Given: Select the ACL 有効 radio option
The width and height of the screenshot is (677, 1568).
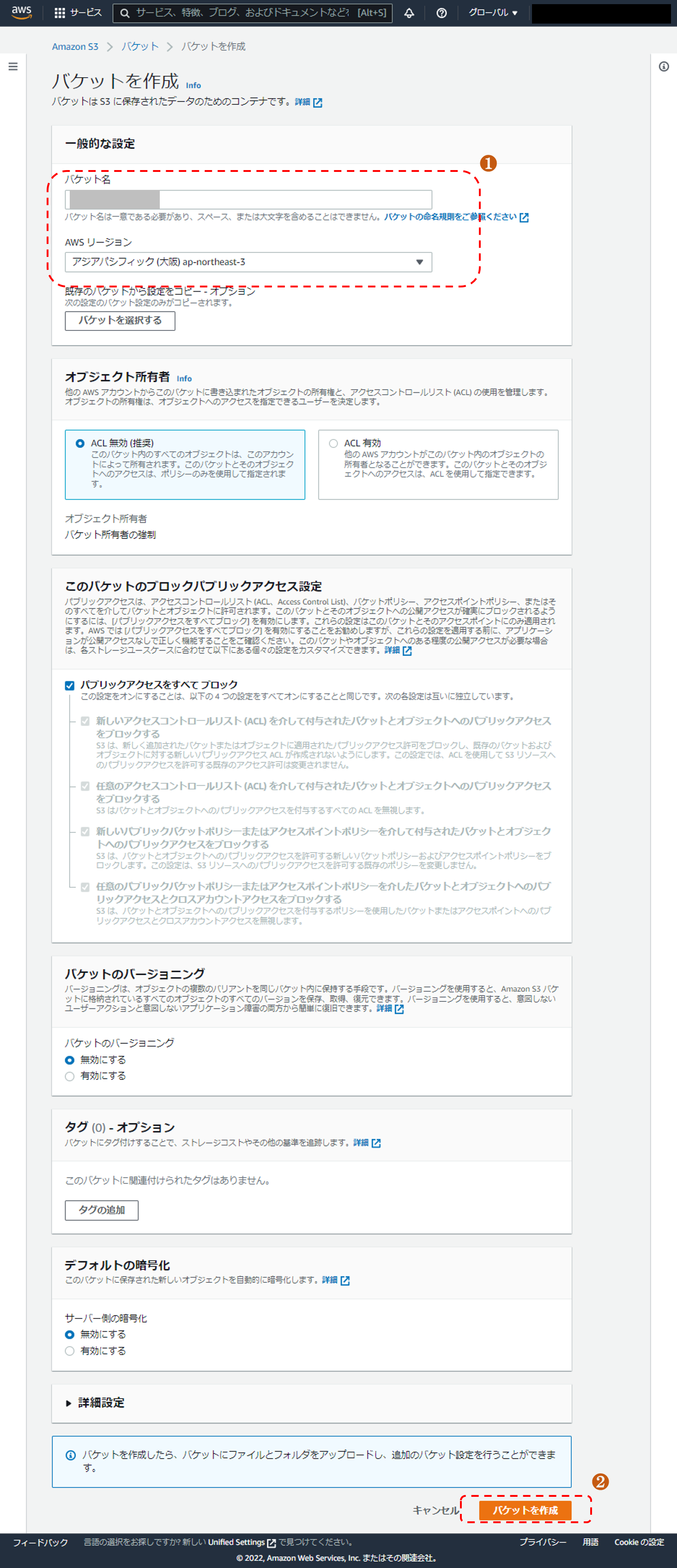Looking at the screenshot, I should click(x=333, y=443).
